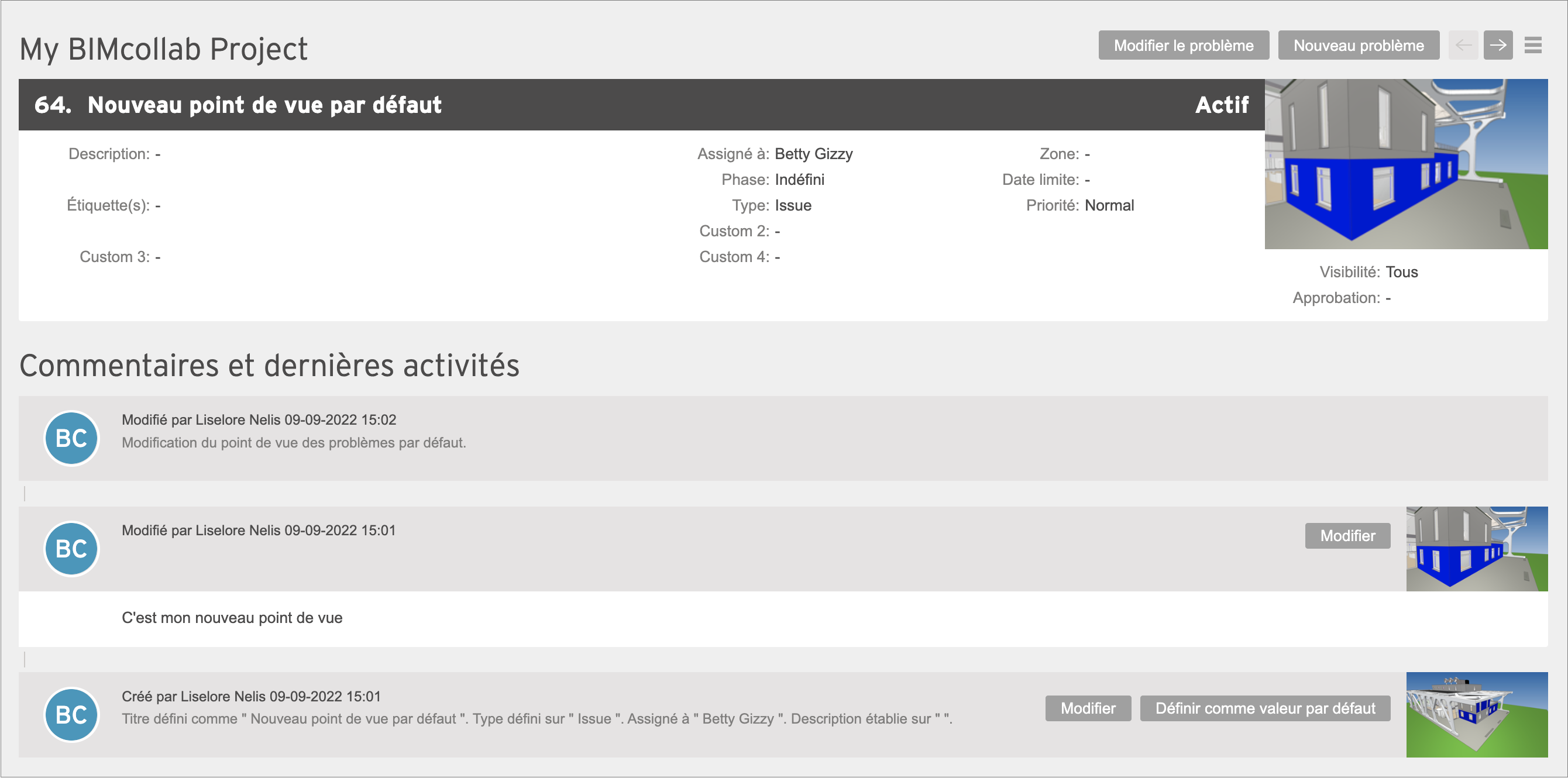Click the comment text C'est mon nouveau point de vue
The width and height of the screenshot is (1568, 778).
(x=232, y=618)
